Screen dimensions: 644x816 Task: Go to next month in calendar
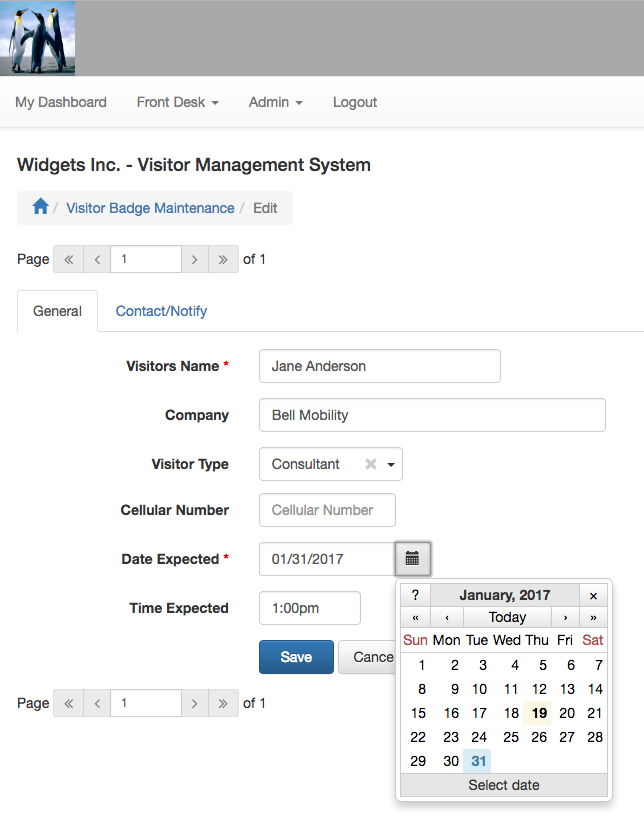tap(566, 617)
